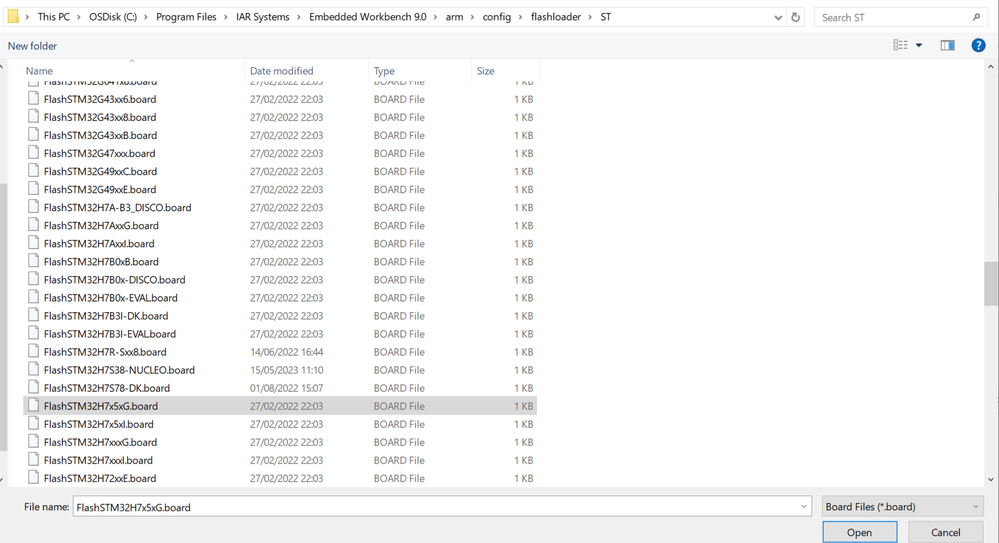Click the search magnifier icon
Image resolution: width=999 pixels, height=543 pixels.
(976, 17)
